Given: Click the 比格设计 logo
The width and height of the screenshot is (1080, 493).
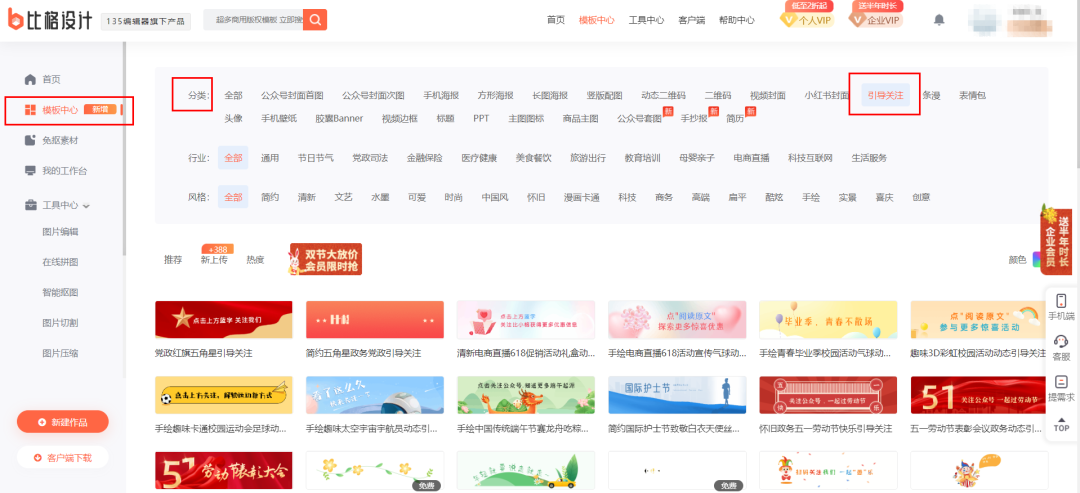Looking at the screenshot, I should (x=50, y=20).
